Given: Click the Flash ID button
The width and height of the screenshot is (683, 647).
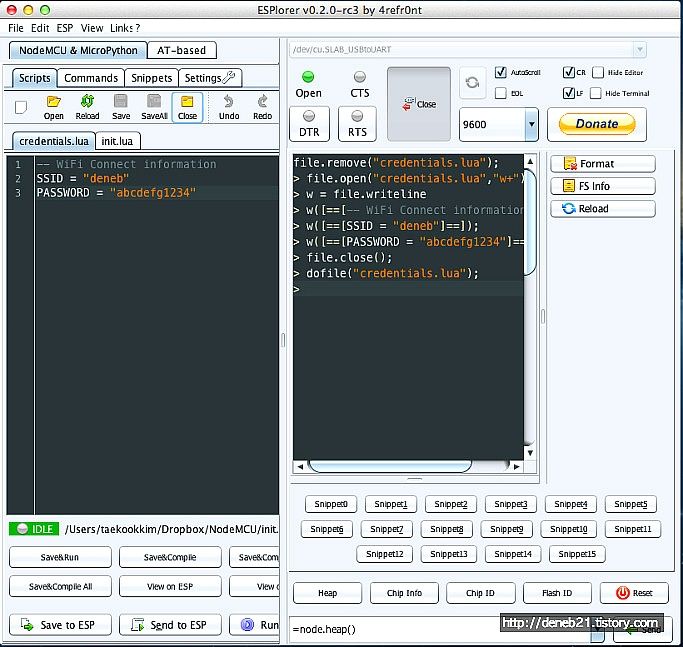Looking at the screenshot, I should tap(557, 593).
